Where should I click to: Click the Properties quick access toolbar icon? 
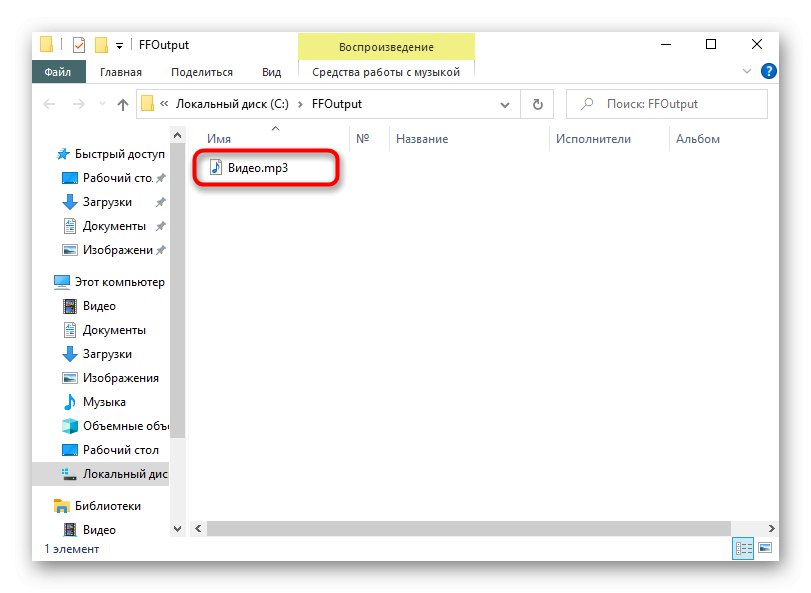79,45
